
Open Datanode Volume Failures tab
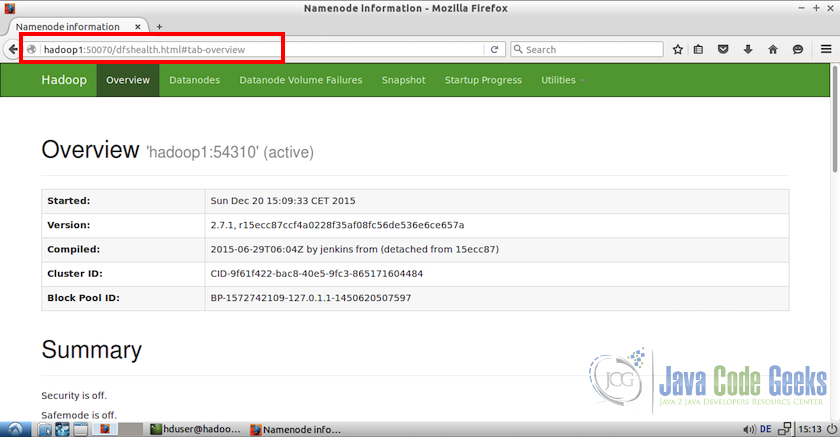point(301,80)
